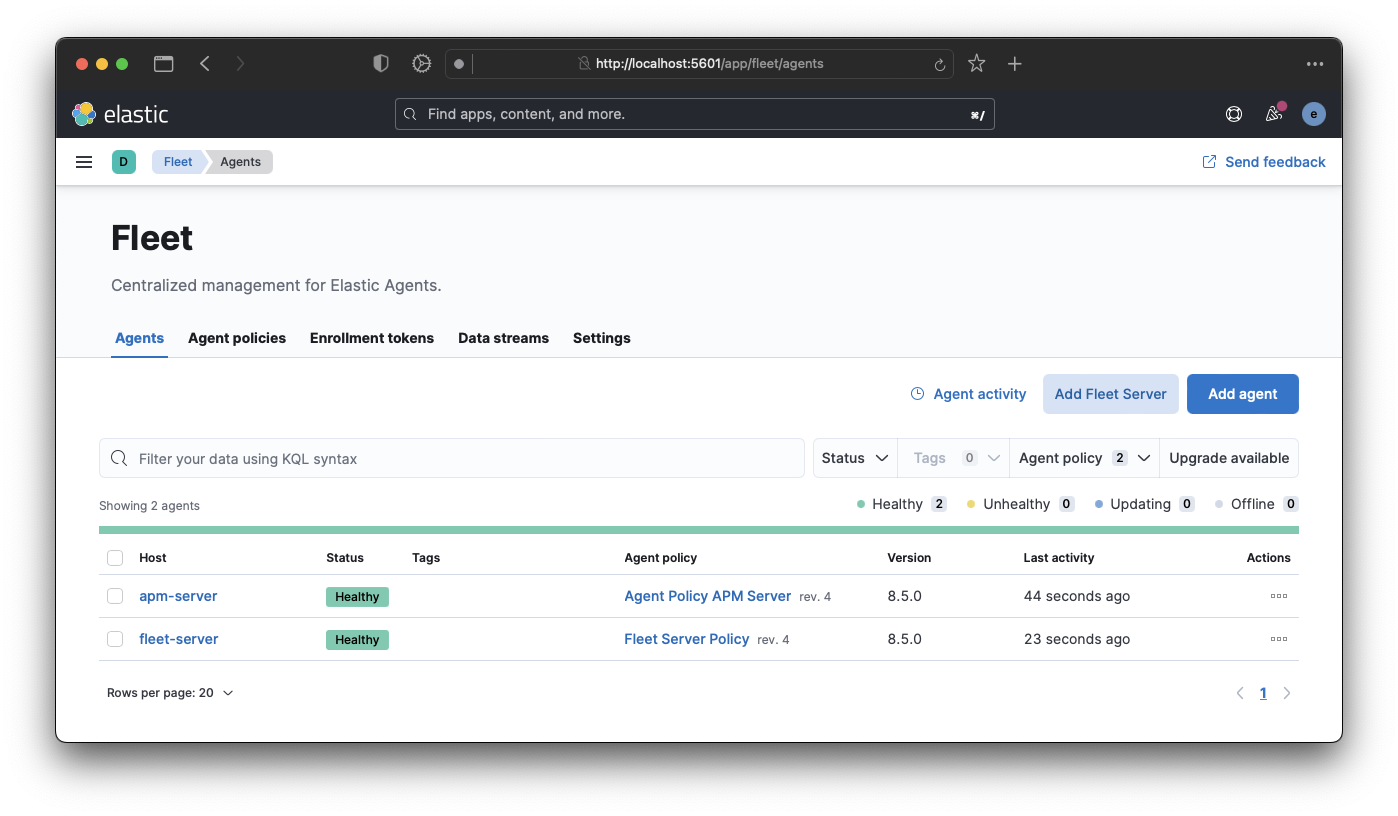Open the Tags filter dropdown
The image size is (1398, 816).
click(x=954, y=458)
